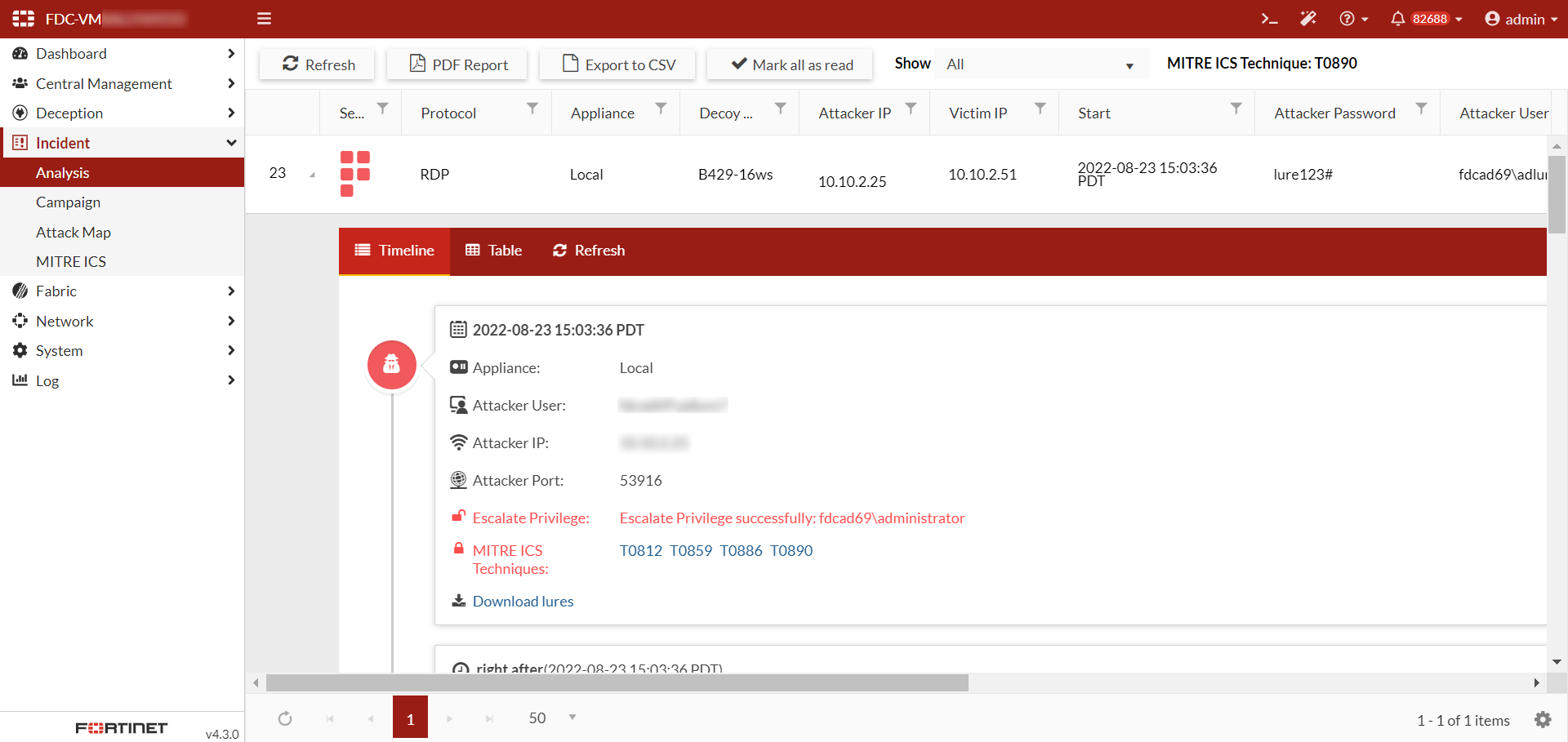This screenshot has height=742, width=1568.
Task: Open notifications bell with 82688 alerts
Action: pos(1426,19)
